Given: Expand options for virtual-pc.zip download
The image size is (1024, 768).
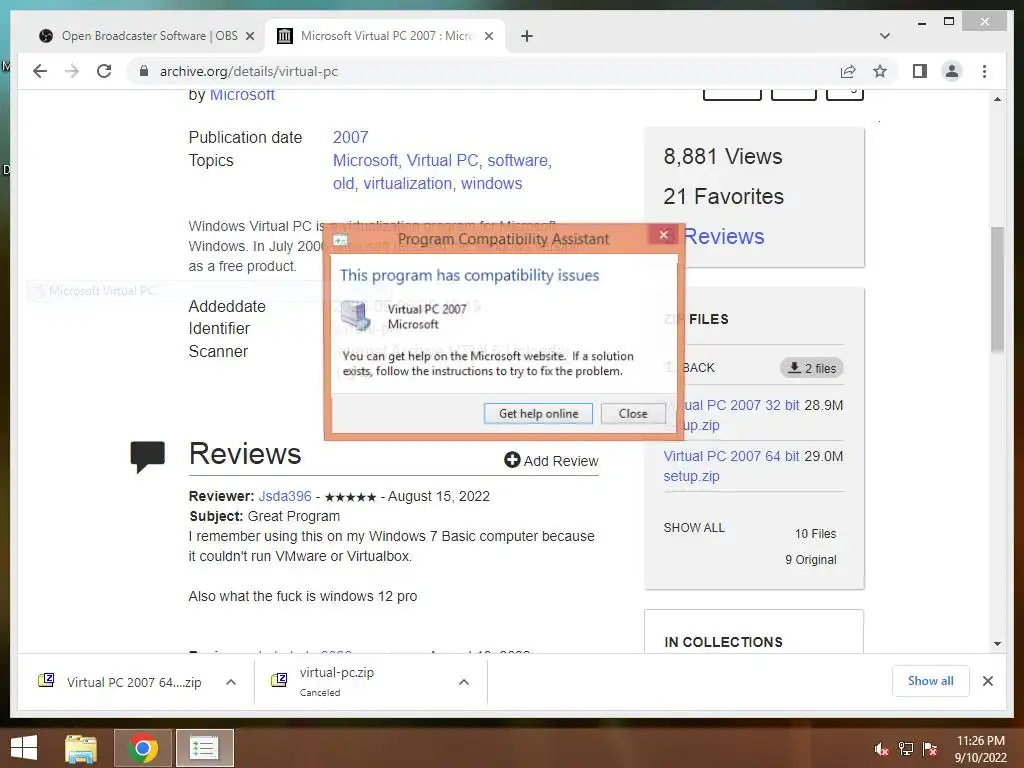Looking at the screenshot, I should (x=464, y=682).
